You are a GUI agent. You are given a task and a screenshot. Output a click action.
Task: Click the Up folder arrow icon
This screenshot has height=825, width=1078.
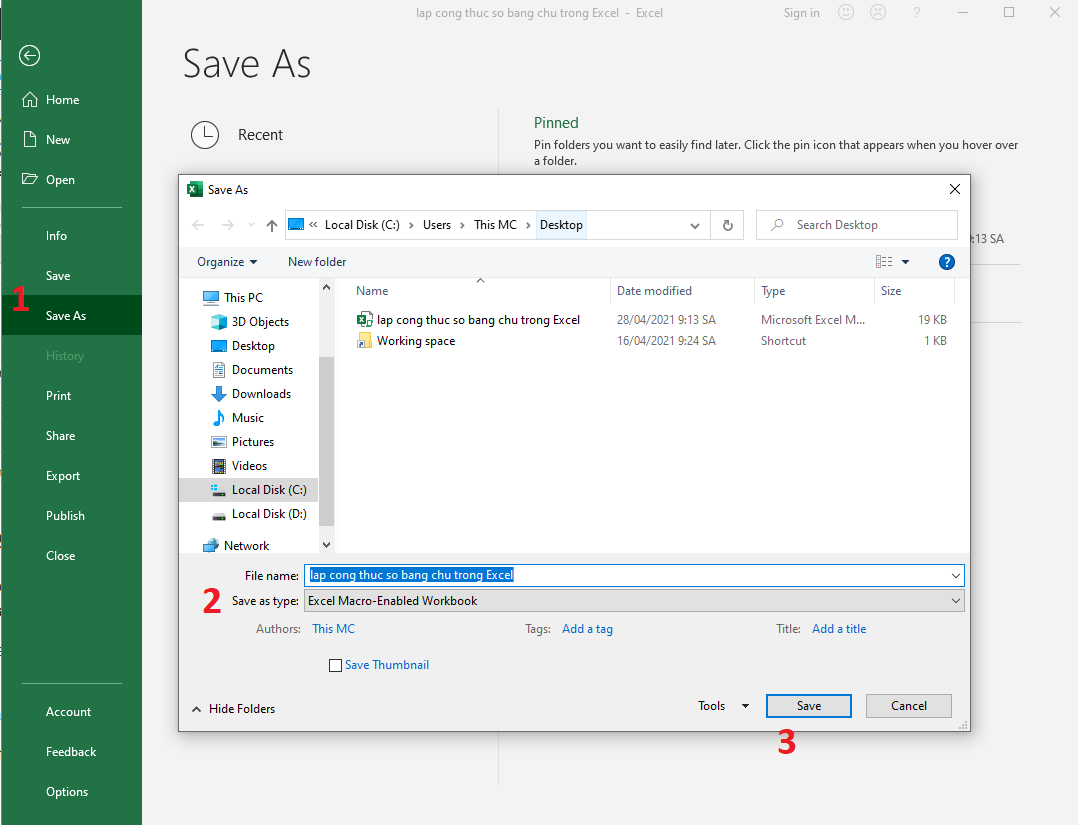[271, 226]
